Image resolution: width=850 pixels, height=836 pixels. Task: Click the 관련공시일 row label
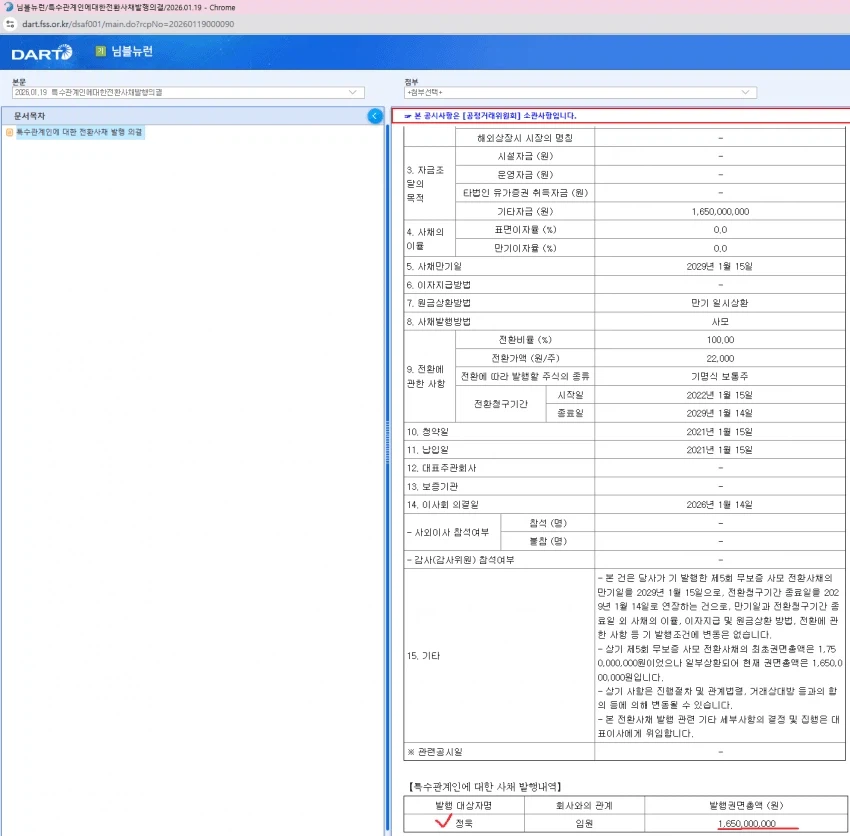pos(435,752)
